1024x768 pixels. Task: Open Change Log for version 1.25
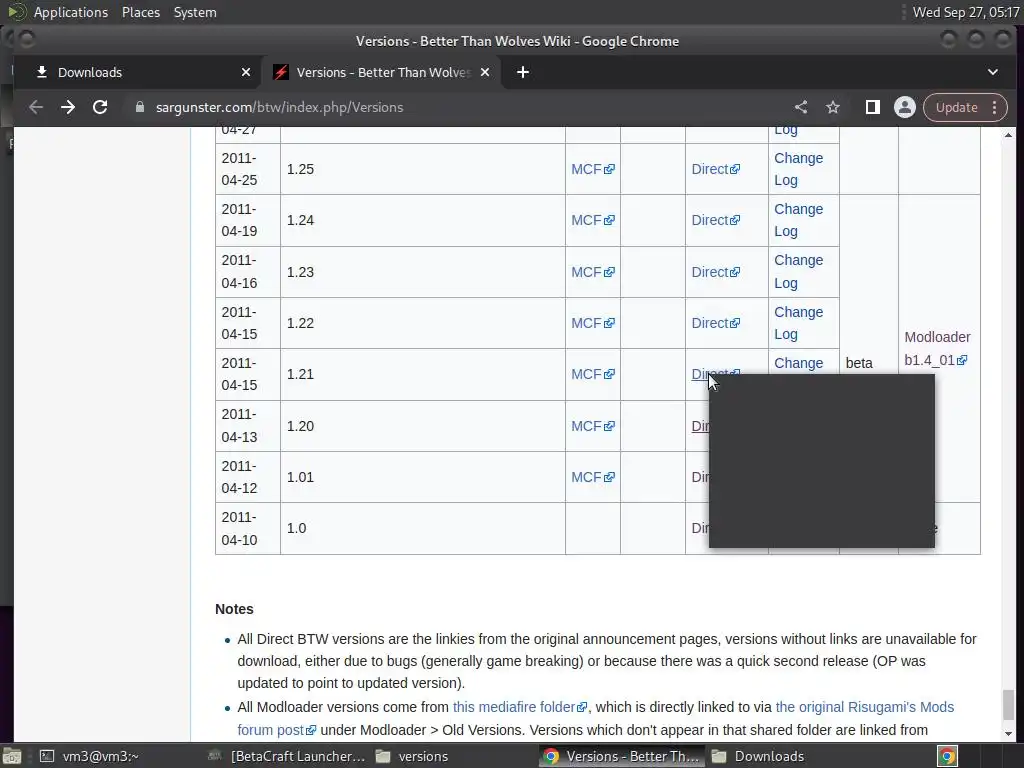(798, 169)
